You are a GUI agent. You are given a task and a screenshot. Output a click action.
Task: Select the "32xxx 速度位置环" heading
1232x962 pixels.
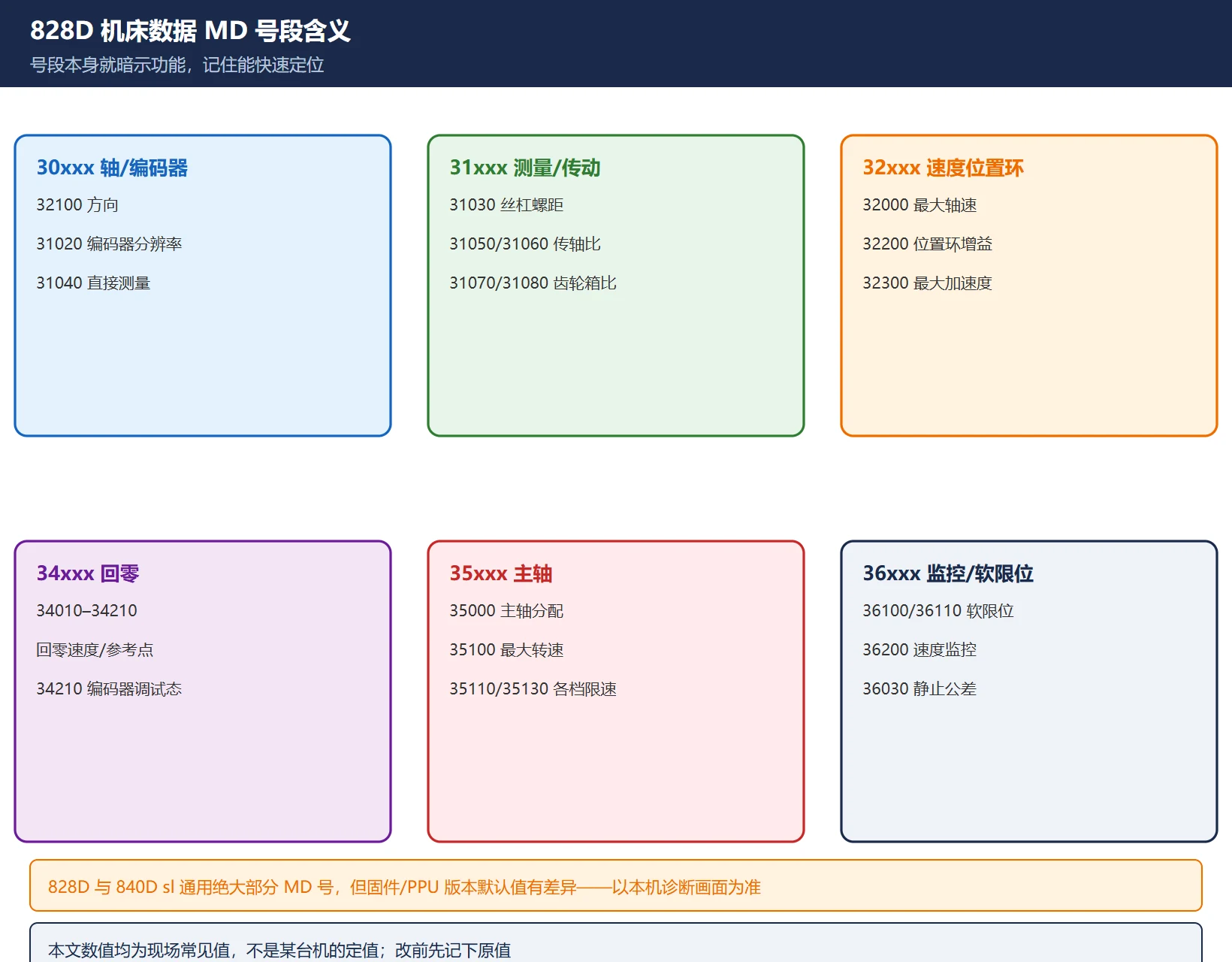pos(943,168)
